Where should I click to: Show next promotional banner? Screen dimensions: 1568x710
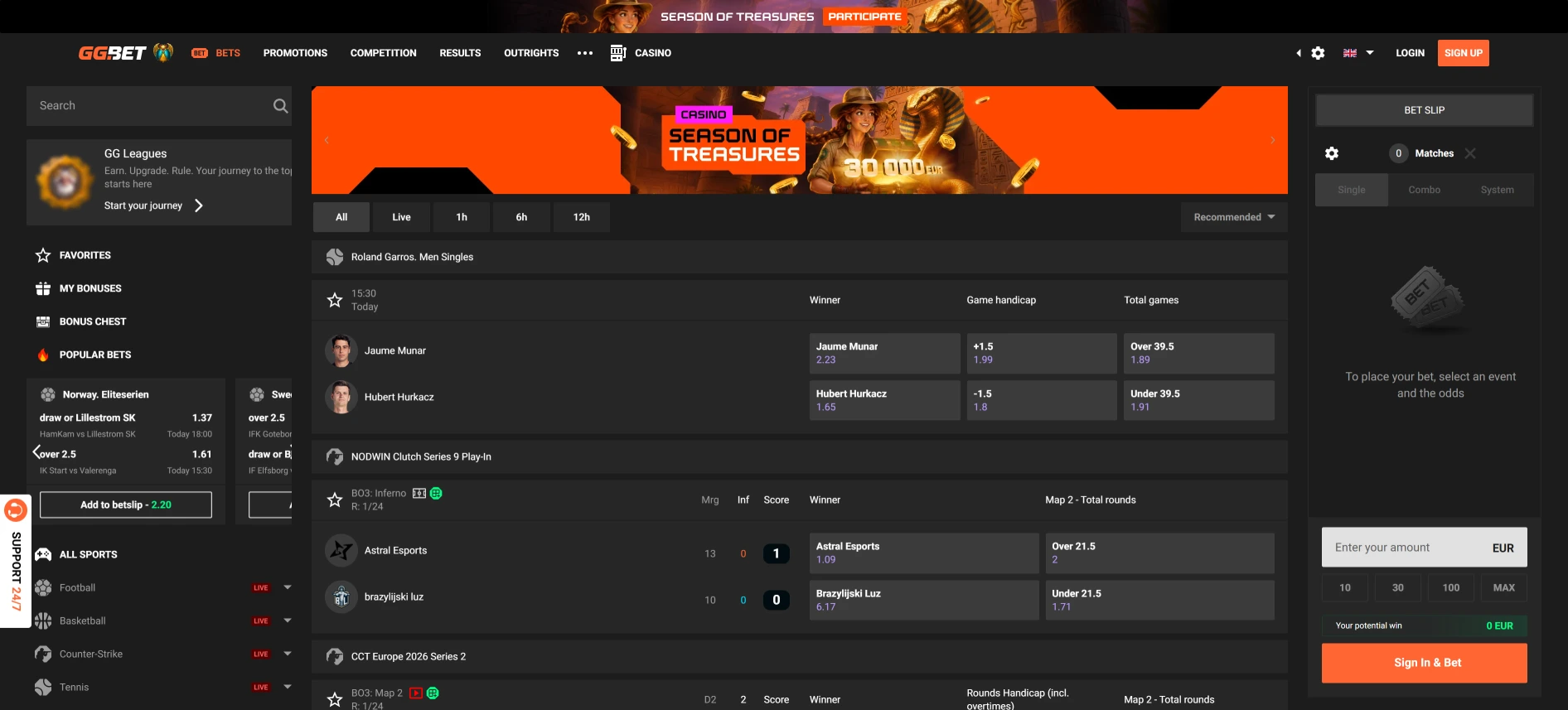point(1273,140)
